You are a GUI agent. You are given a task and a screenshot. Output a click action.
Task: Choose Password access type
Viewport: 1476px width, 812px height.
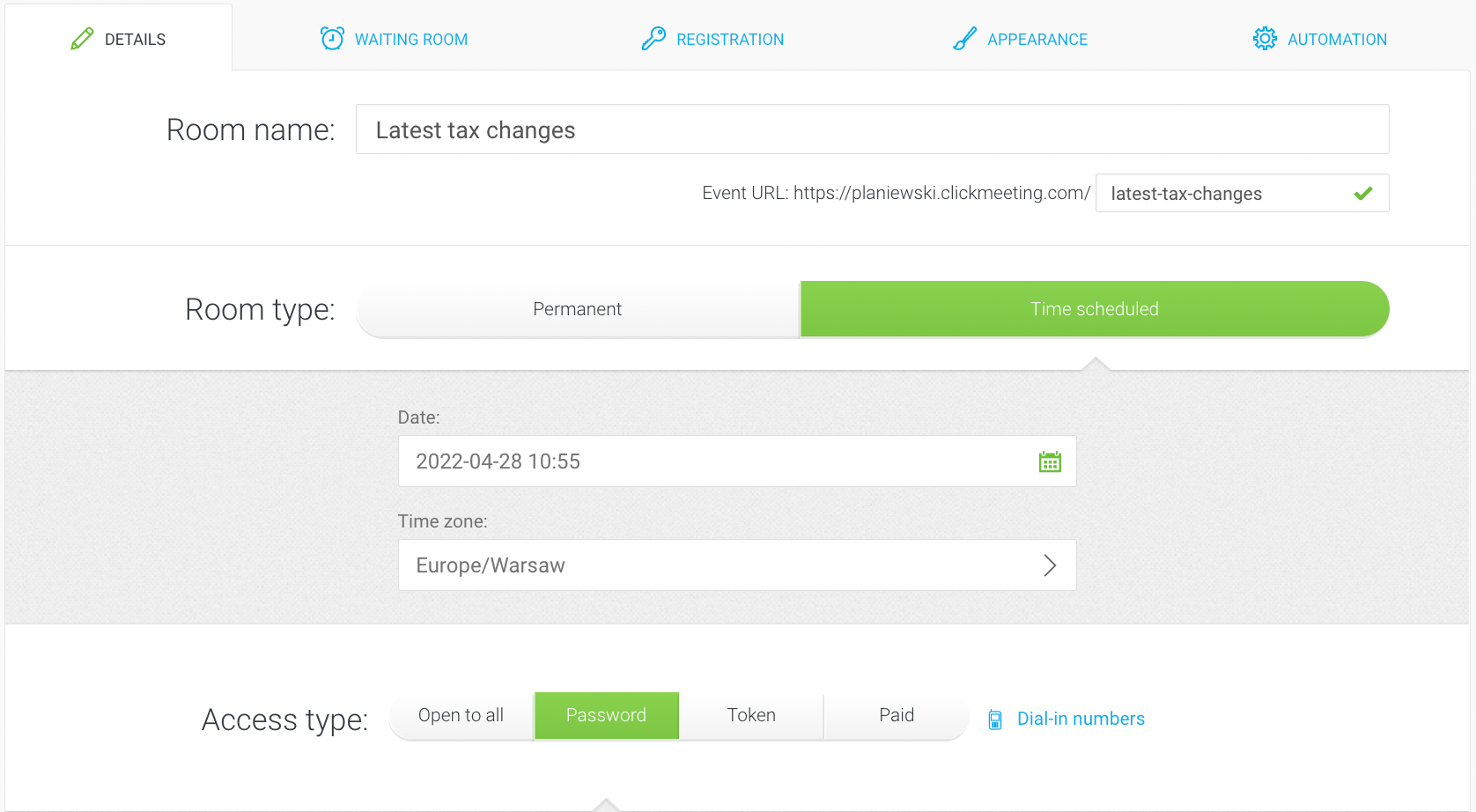tap(606, 715)
